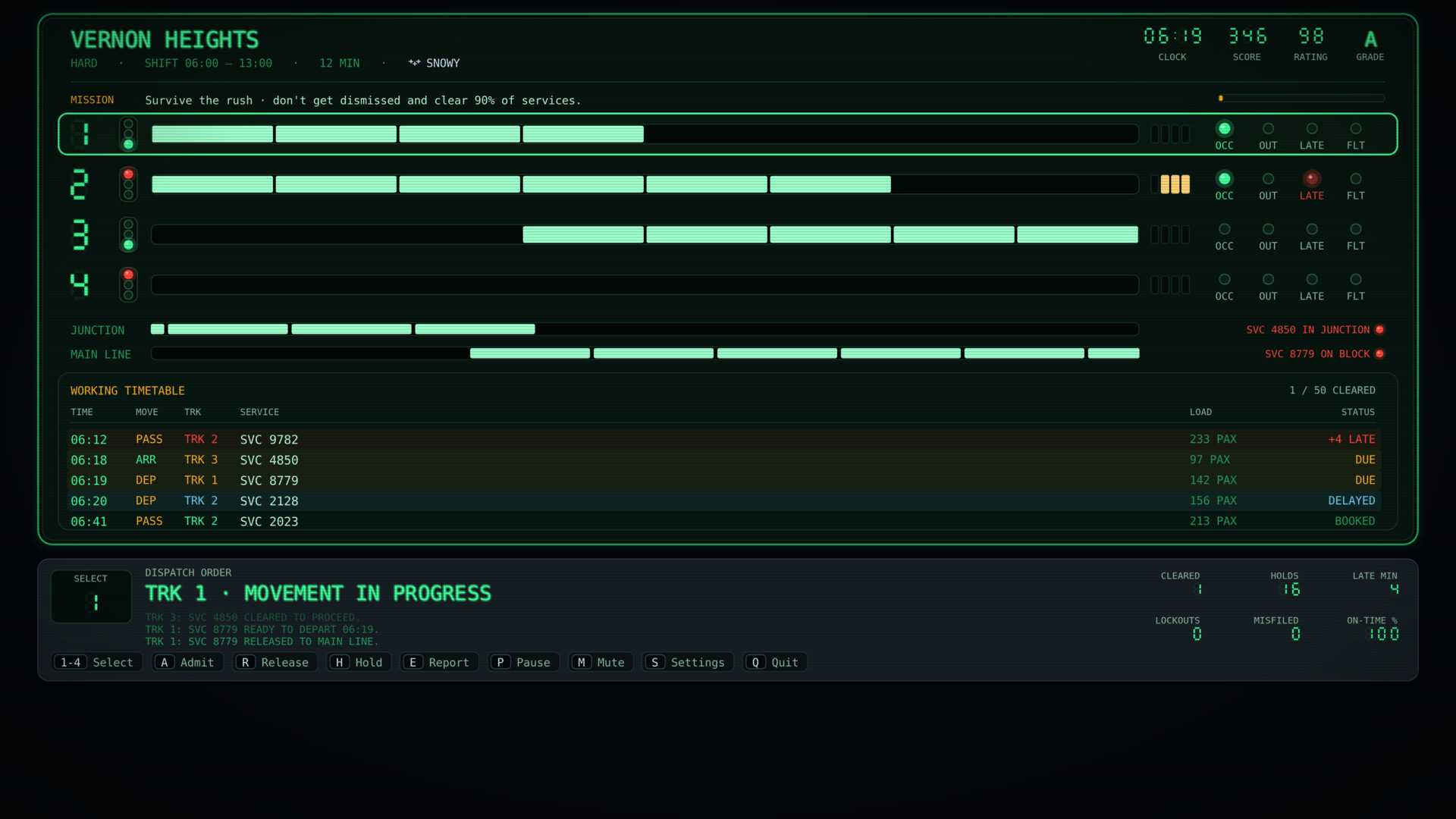Click track 2 OCC indicator lamp

point(1224,179)
